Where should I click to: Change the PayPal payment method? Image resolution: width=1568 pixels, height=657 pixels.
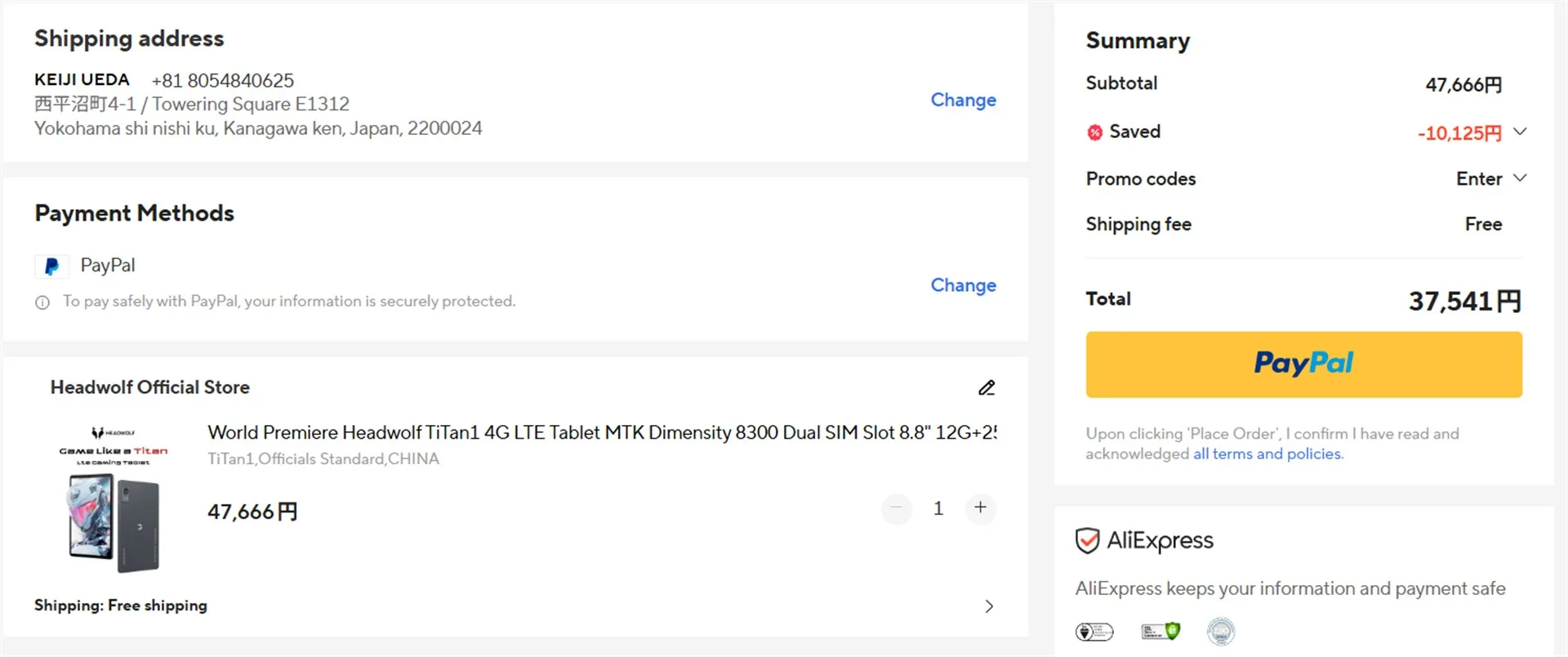(963, 285)
